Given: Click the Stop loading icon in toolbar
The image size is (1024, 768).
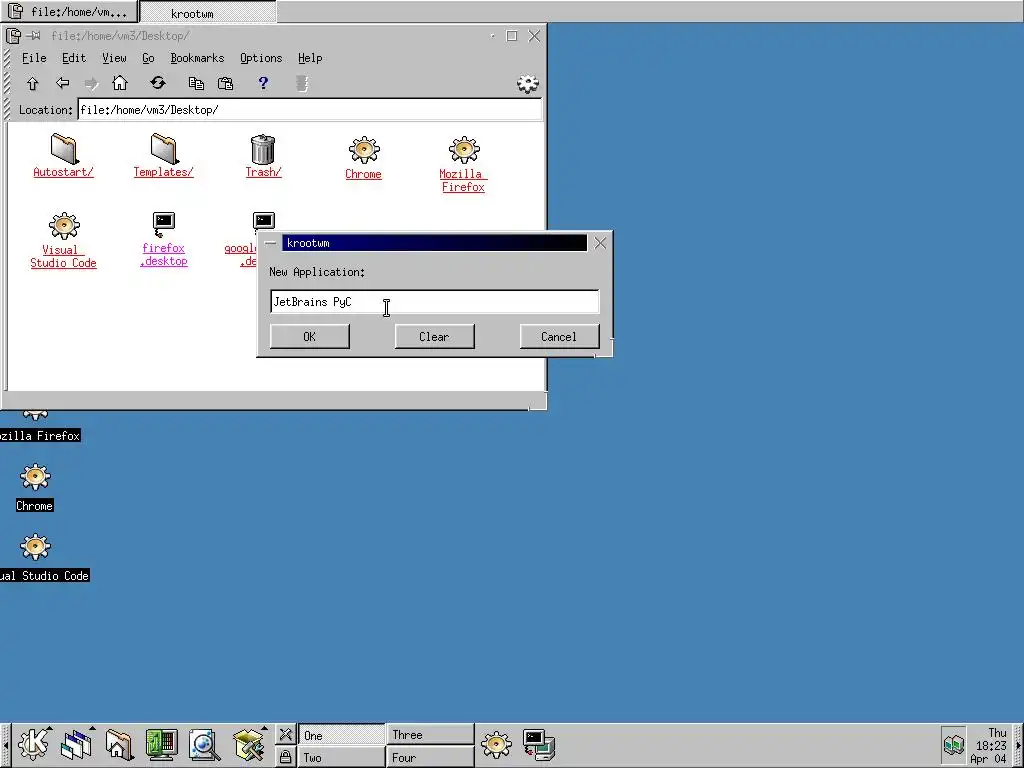Looking at the screenshot, I should (x=302, y=83).
